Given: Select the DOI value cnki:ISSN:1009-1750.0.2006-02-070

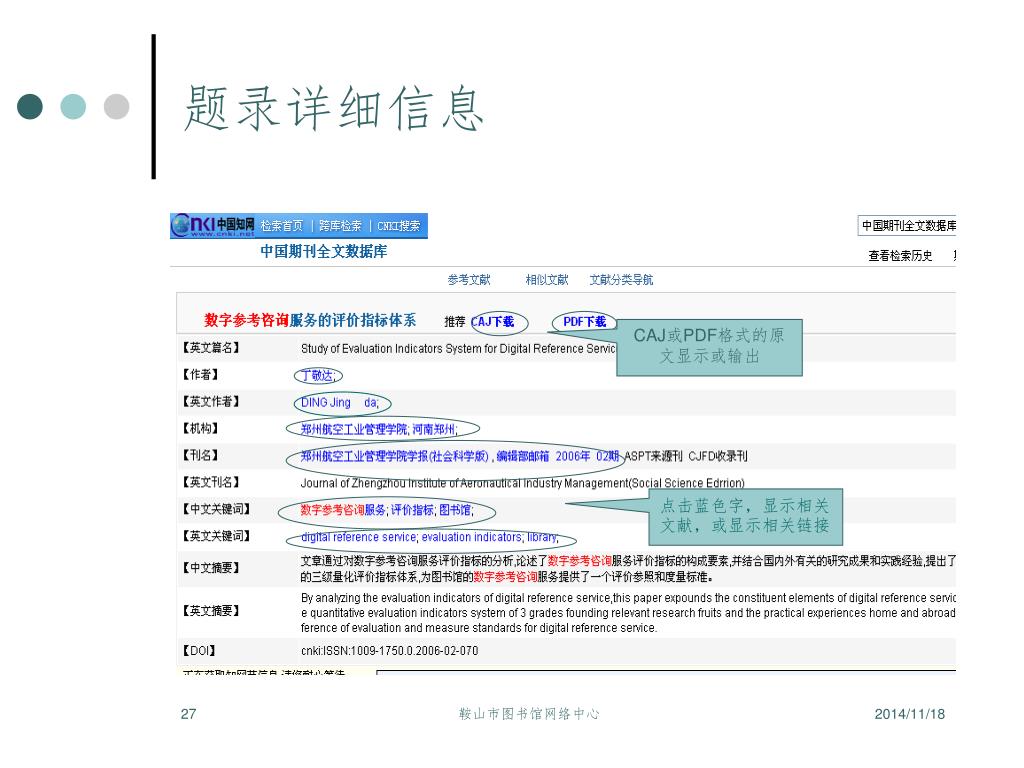Looking at the screenshot, I should [389, 651].
